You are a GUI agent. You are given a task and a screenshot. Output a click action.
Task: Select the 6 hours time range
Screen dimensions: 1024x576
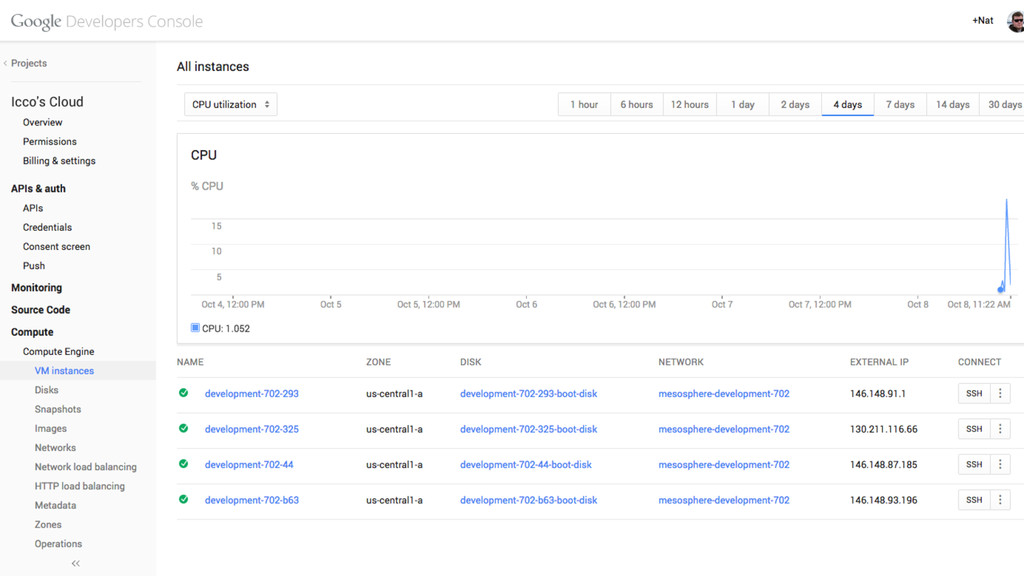[x=637, y=104]
